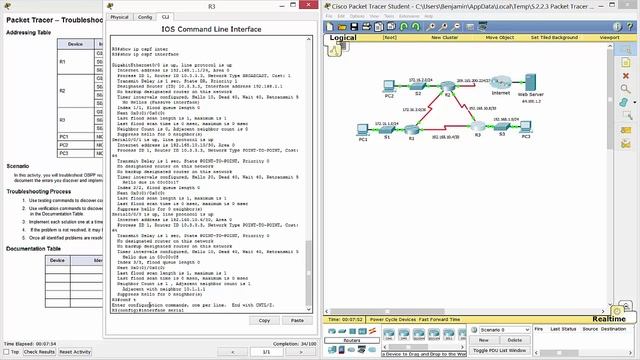Click the Check Results button
Image resolution: width=640 pixels, height=360 pixels.
[39, 352]
